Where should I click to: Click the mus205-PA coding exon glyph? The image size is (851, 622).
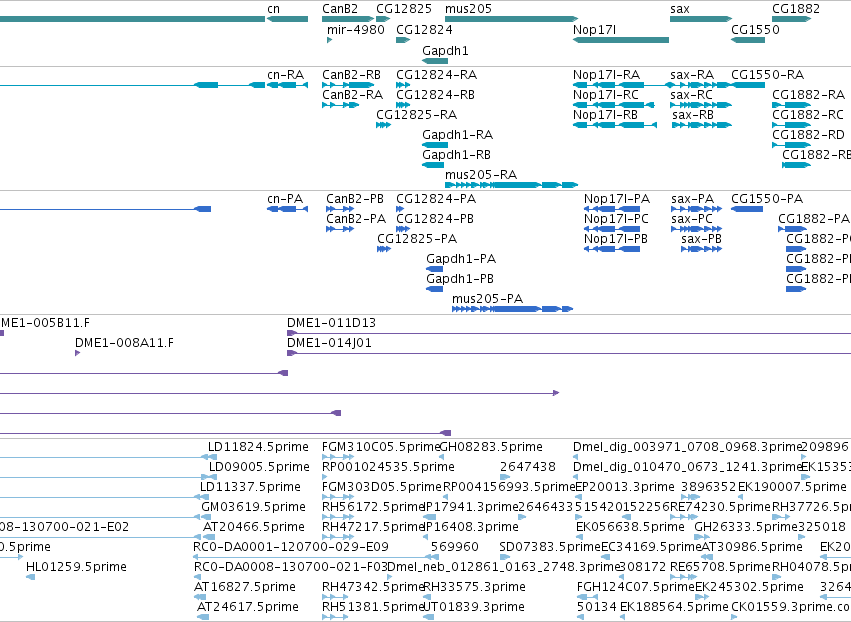[512, 309]
